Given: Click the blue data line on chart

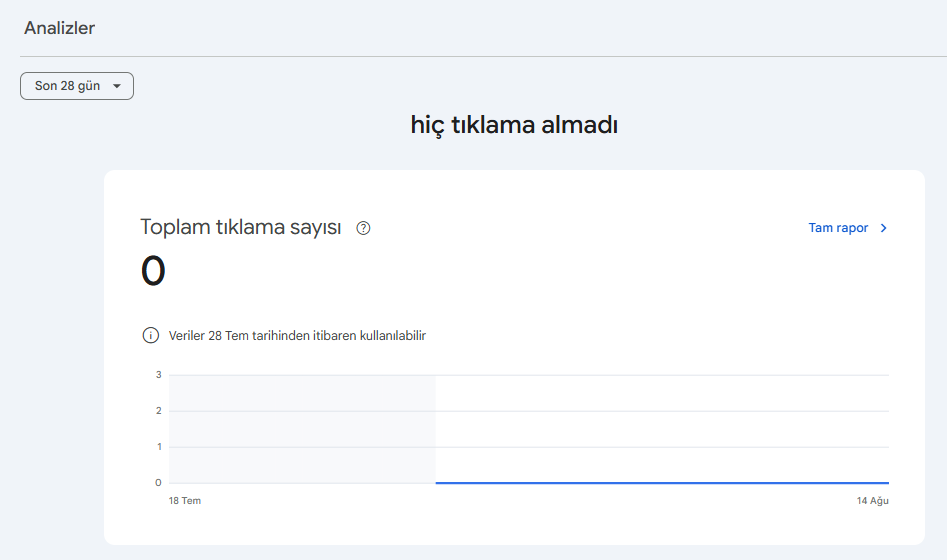Looking at the screenshot, I should point(662,483).
